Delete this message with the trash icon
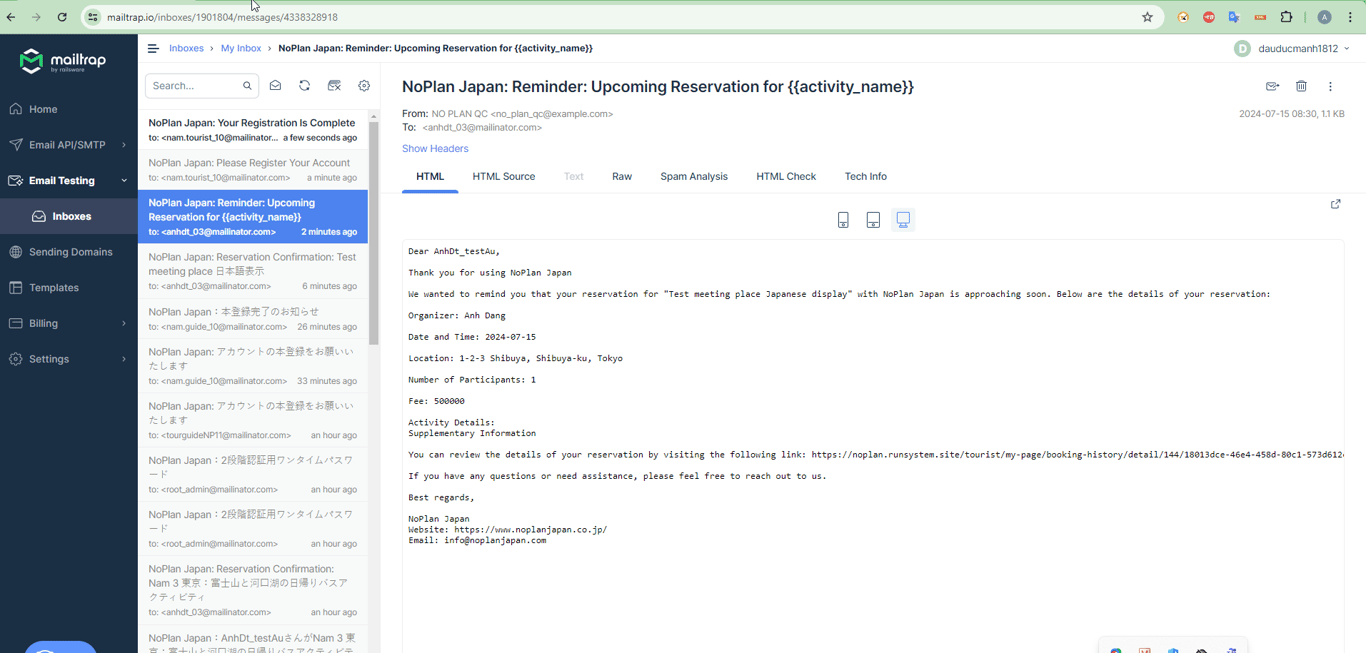This screenshot has width=1366, height=653. click(x=1301, y=87)
